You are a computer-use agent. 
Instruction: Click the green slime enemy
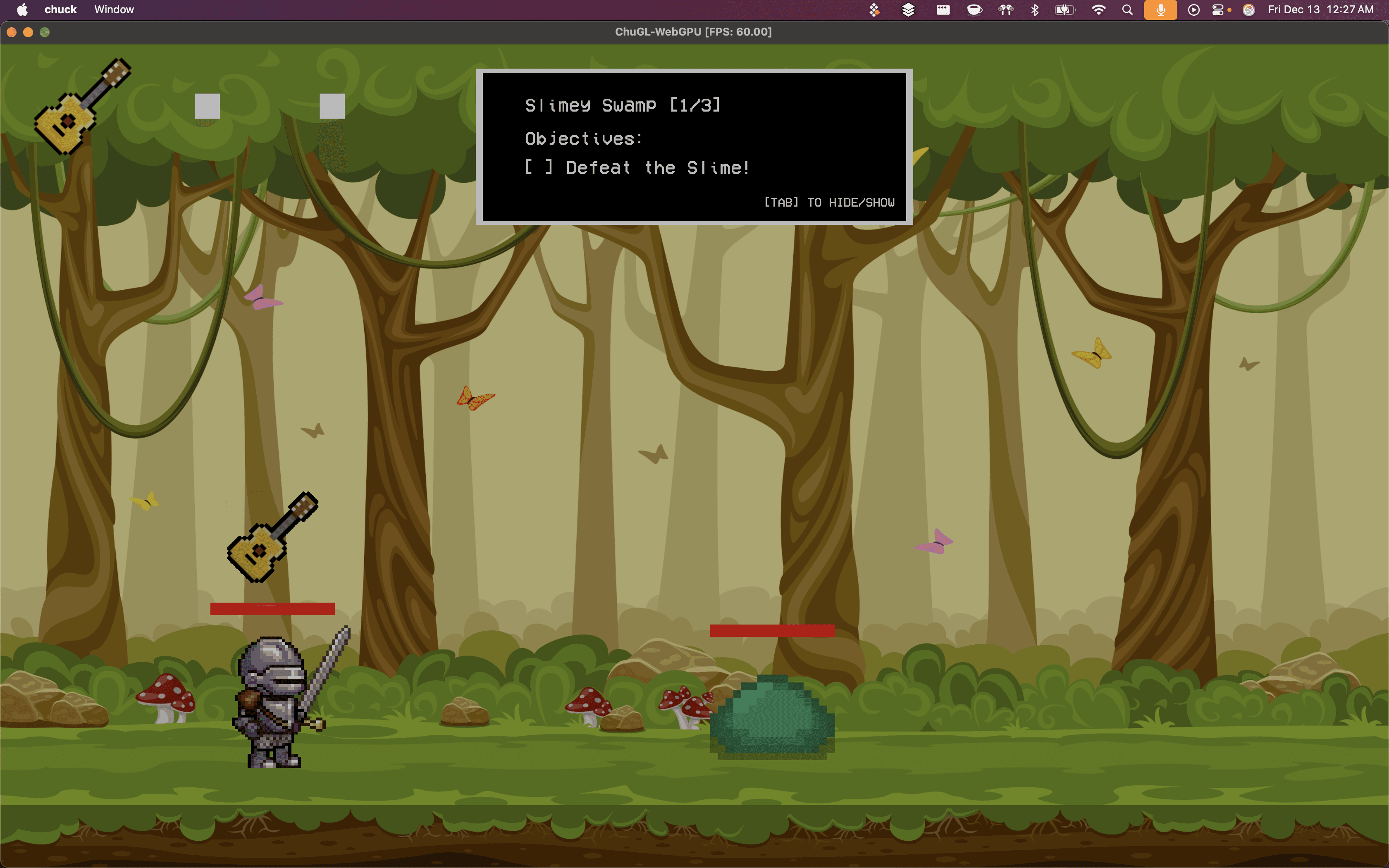(x=772, y=718)
